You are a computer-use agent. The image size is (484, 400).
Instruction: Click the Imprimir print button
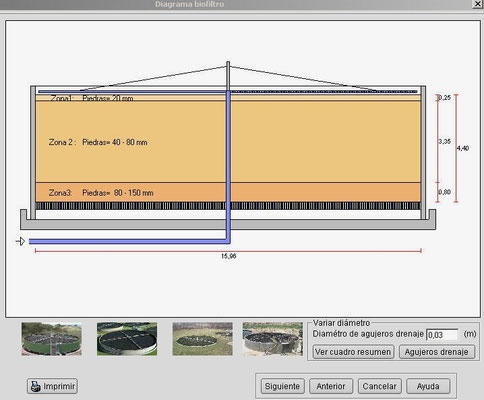pos(52,386)
